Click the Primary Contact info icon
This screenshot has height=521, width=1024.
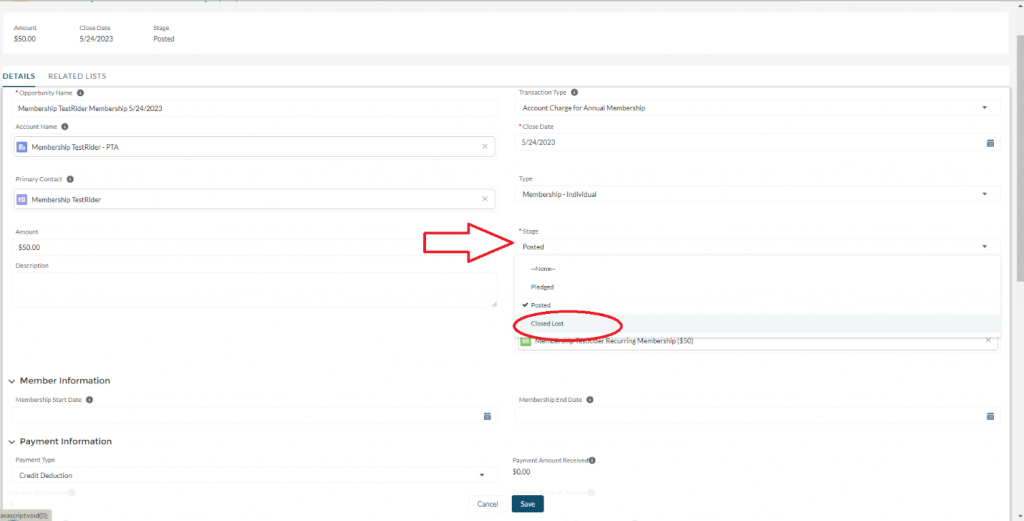(71, 179)
